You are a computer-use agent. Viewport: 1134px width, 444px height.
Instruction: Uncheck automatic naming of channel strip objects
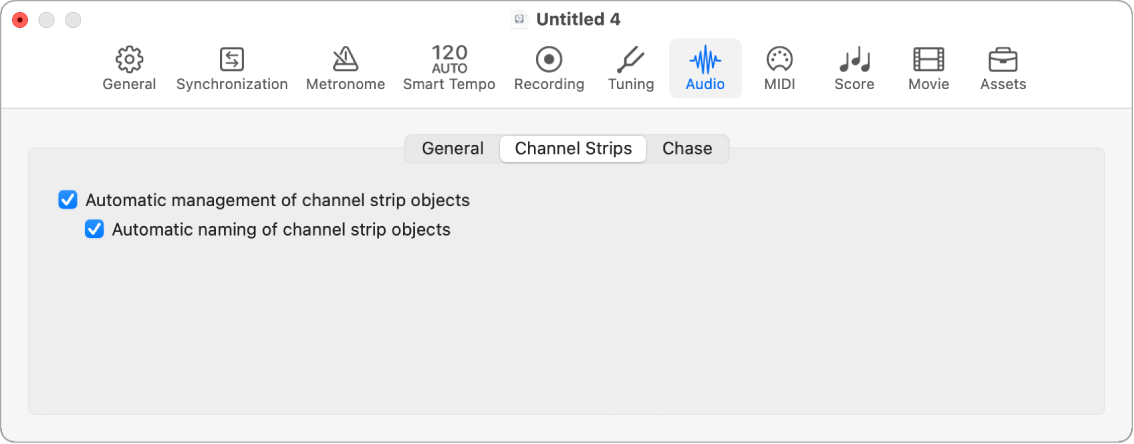tap(94, 230)
